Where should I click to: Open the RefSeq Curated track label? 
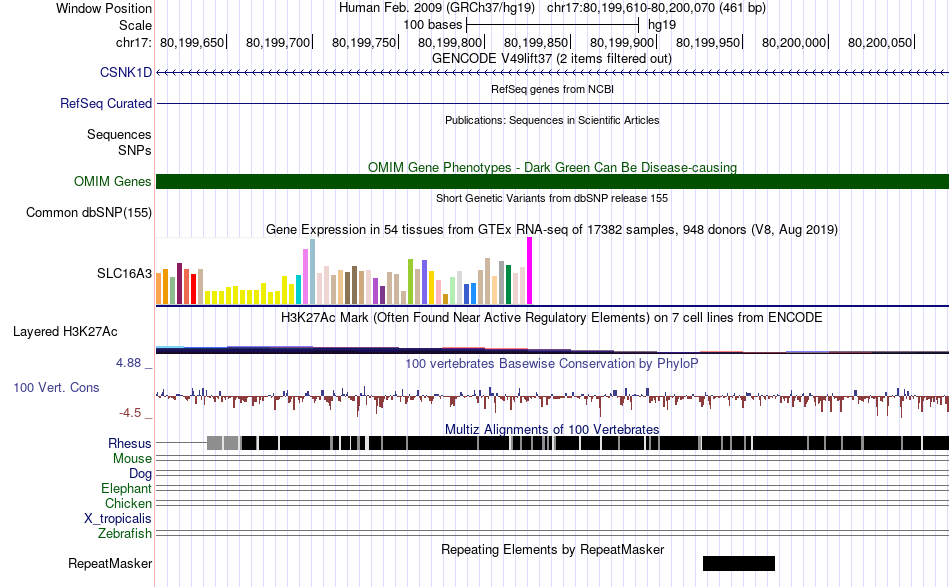pos(106,104)
